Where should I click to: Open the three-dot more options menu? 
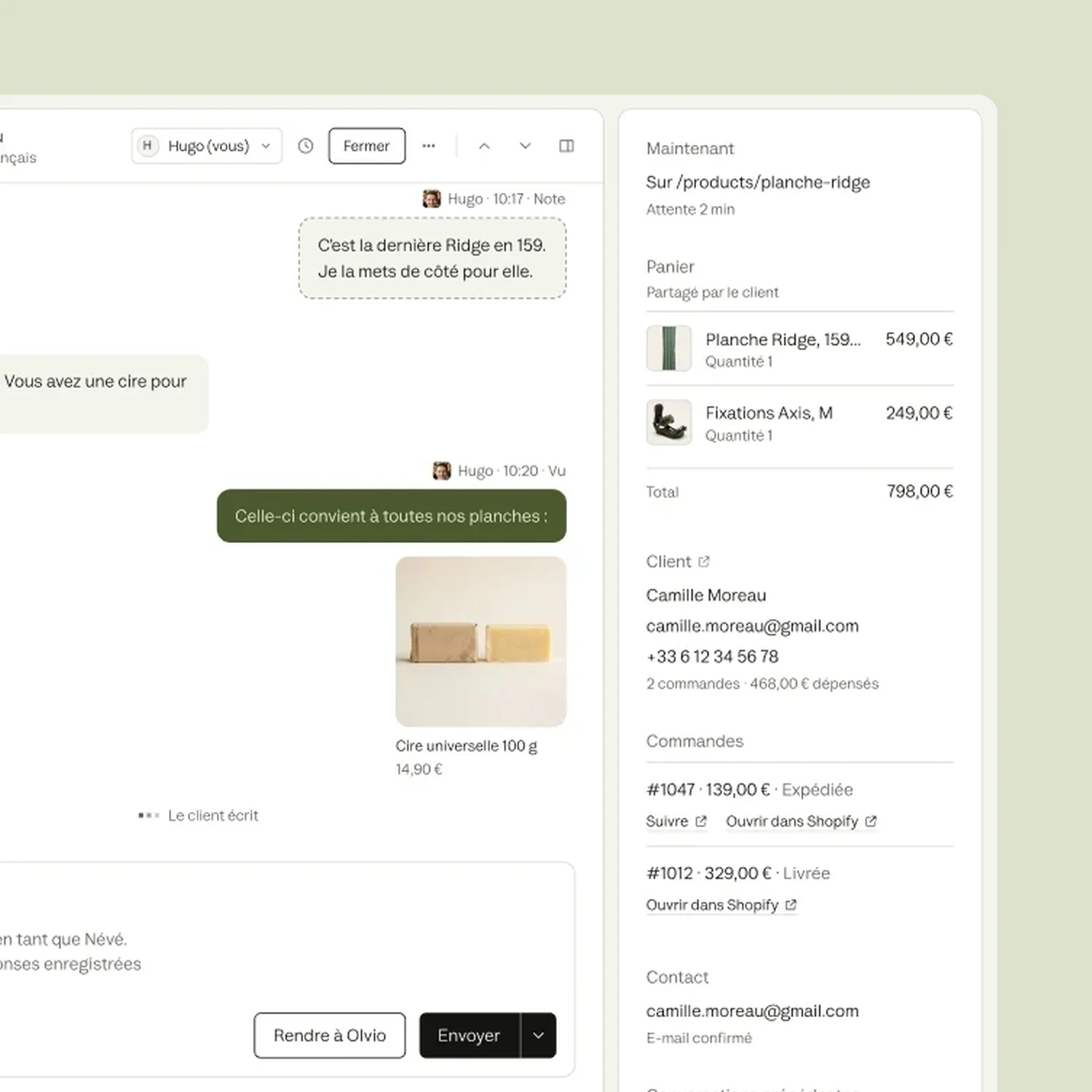tap(429, 146)
